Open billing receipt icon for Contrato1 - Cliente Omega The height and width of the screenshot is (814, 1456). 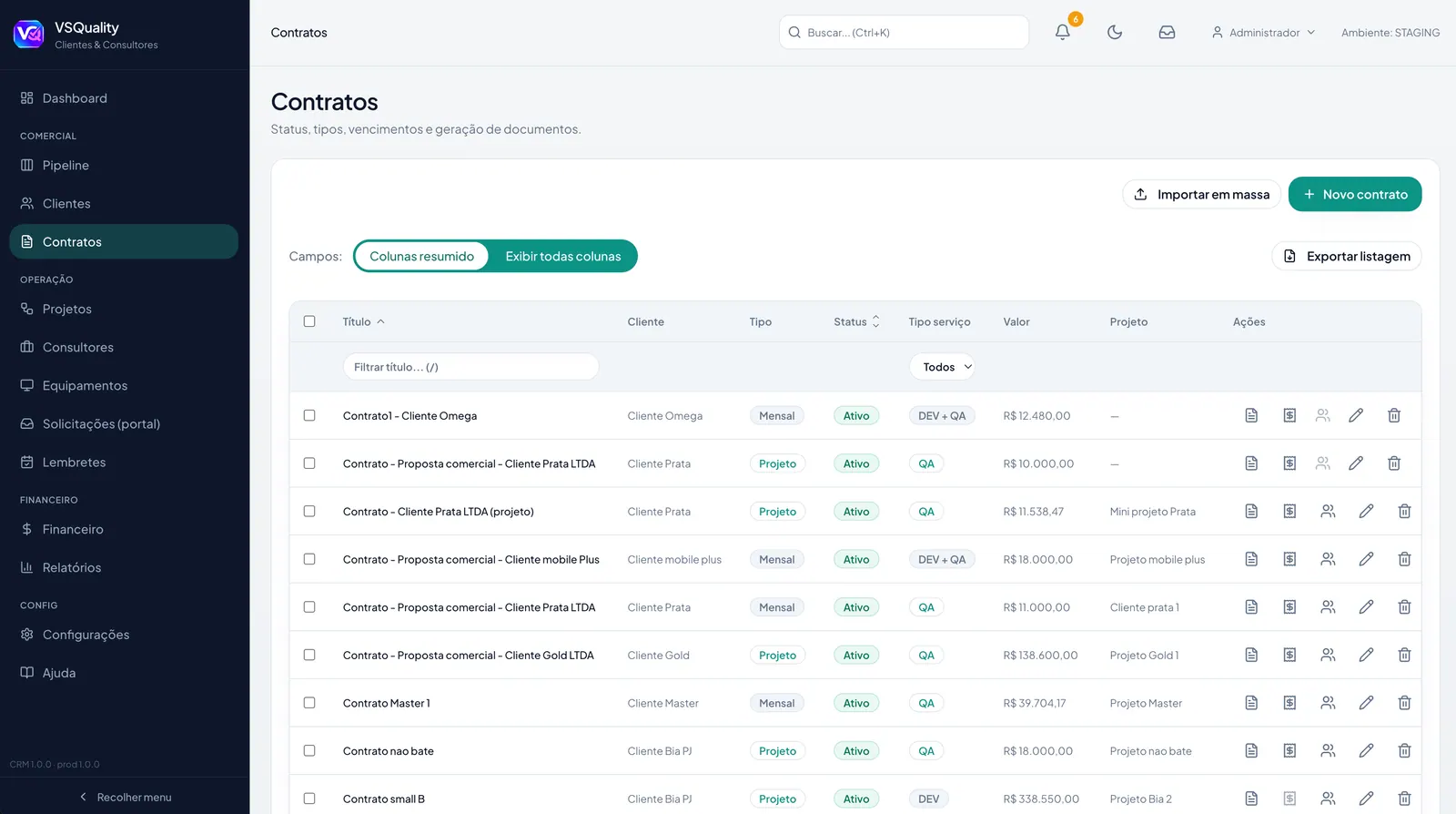(x=1289, y=416)
